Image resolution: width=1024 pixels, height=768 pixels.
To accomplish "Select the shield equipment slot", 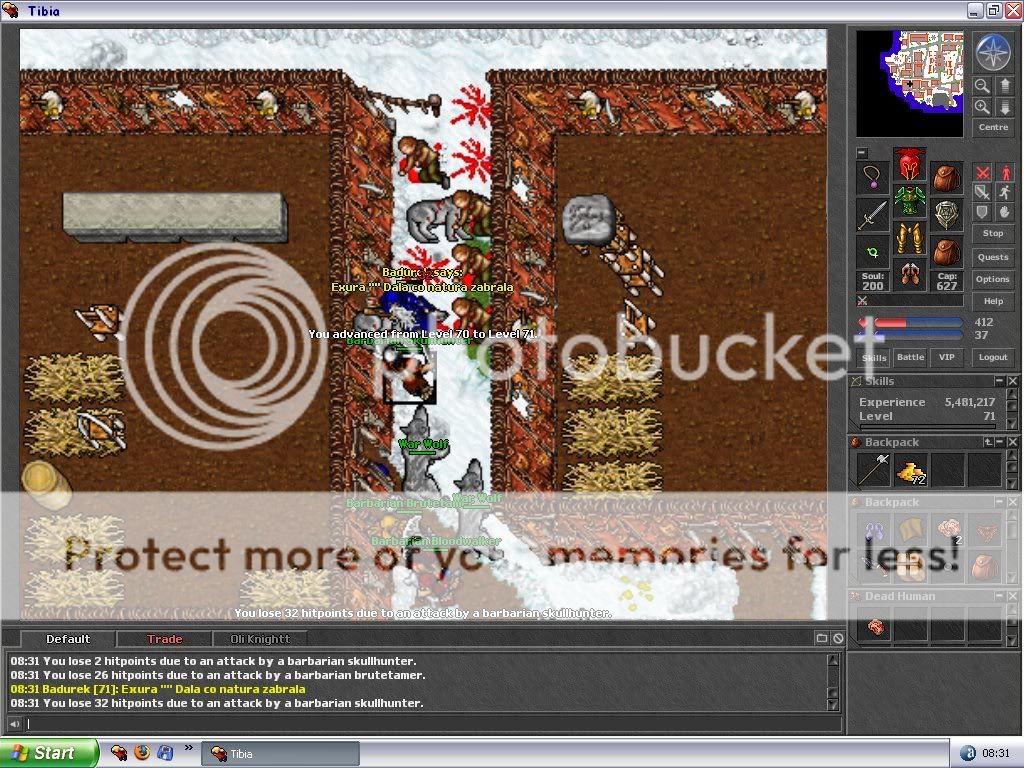I will click(x=946, y=215).
